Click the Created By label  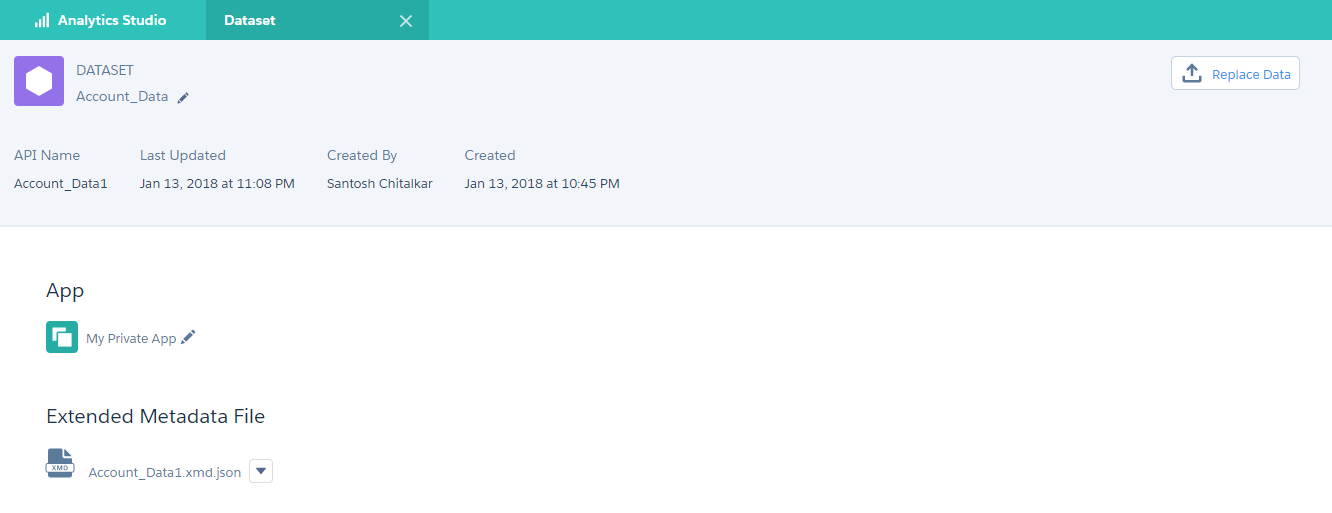coord(362,155)
